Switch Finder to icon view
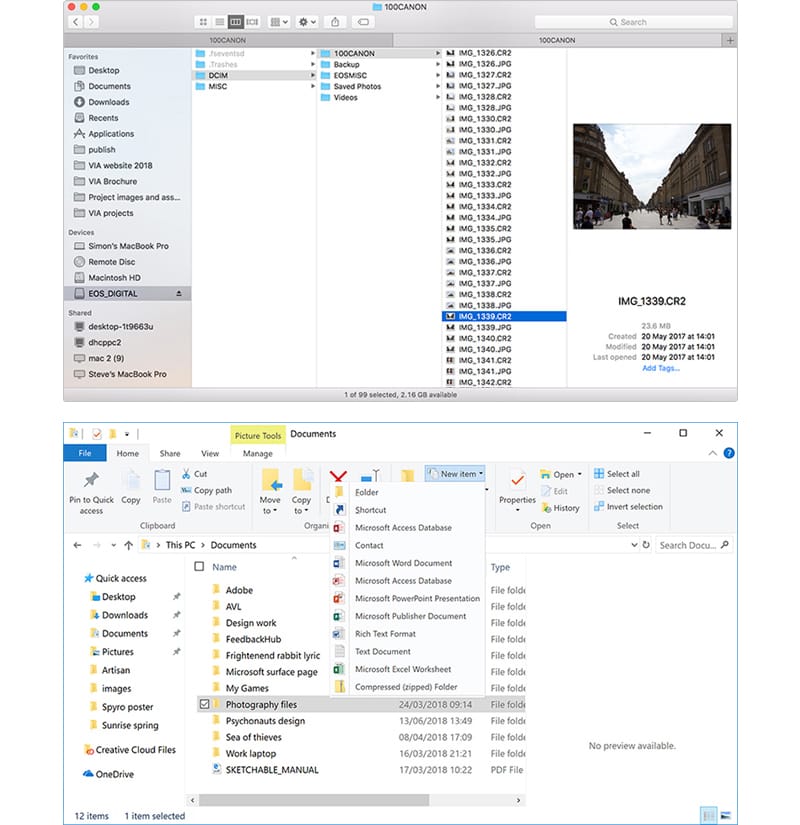This screenshot has width=800, height=825. pos(203,22)
